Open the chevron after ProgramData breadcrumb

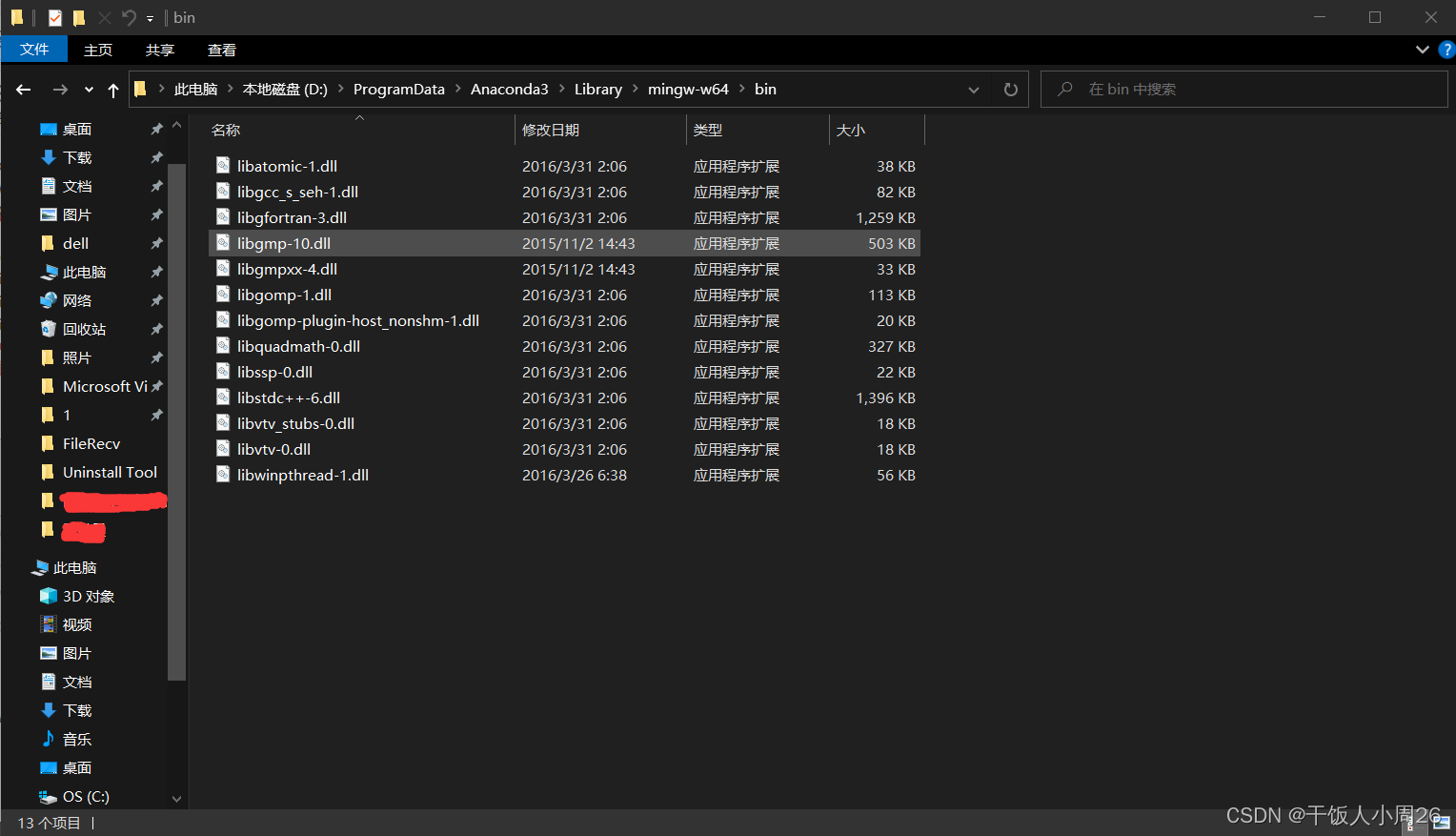tap(458, 89)
